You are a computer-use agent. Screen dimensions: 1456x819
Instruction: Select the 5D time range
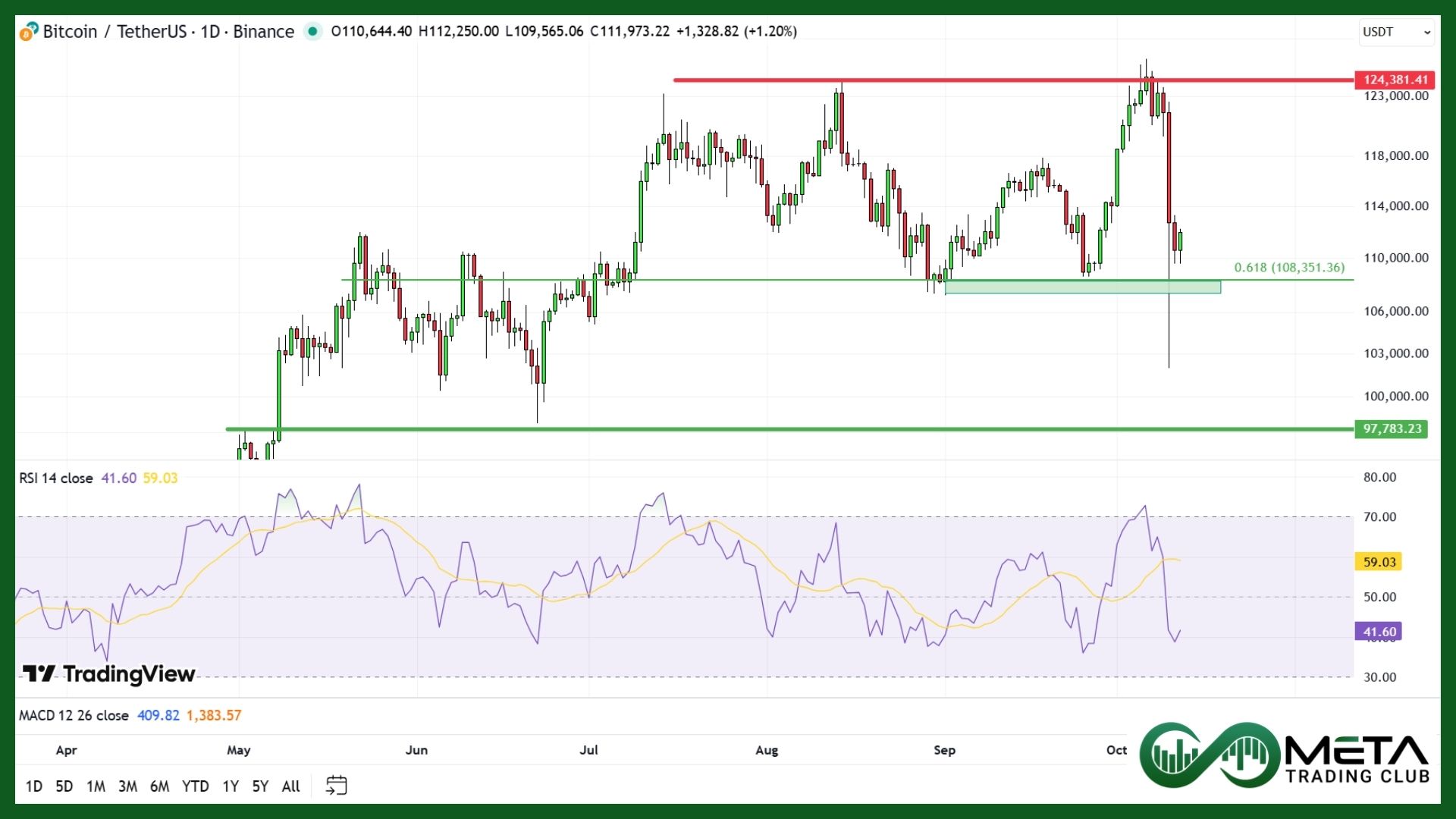[x=64, y=786]
